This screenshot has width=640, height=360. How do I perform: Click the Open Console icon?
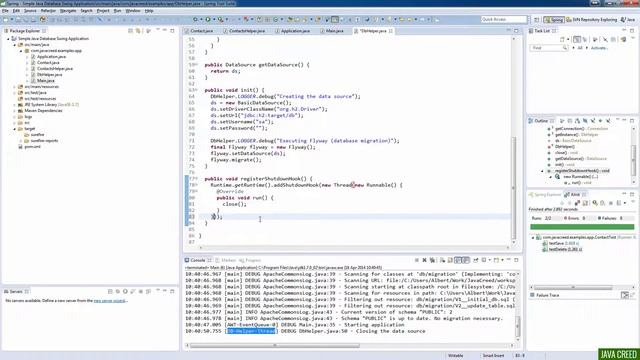click(x=496, y=260)
